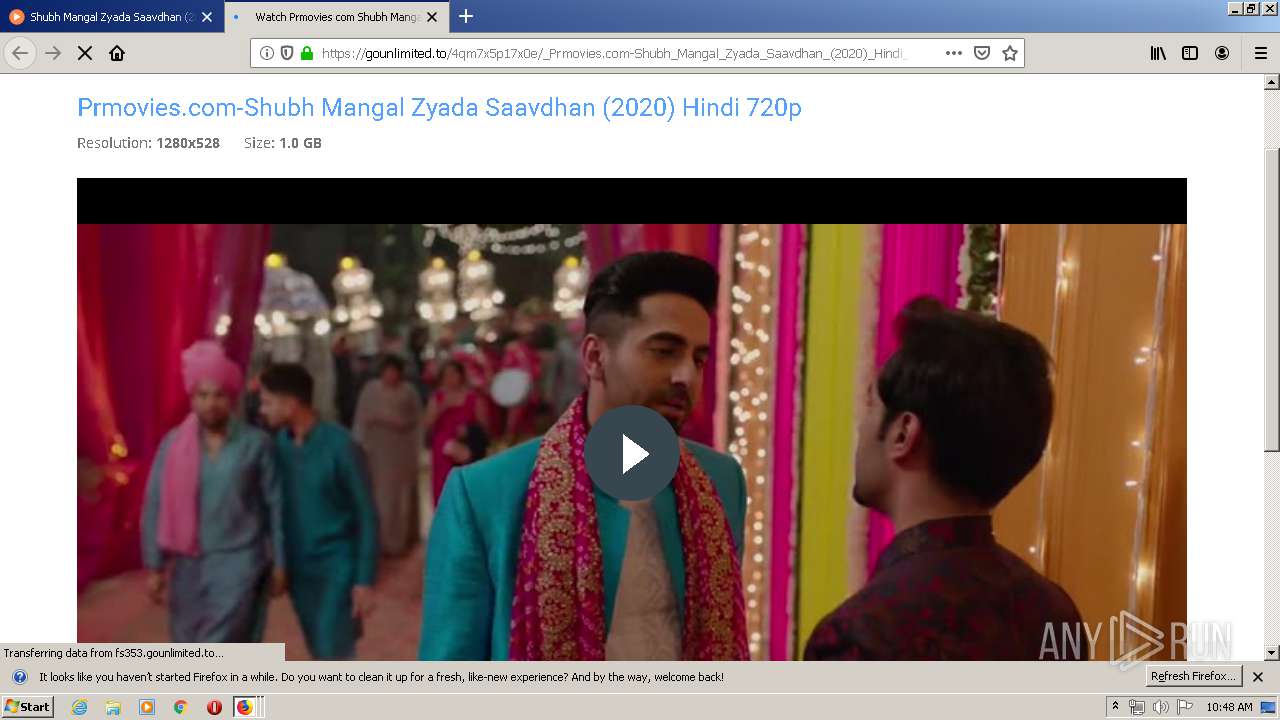Launch Internet Explorer from taskbar
1280x720 pixels.
[80, 707]
